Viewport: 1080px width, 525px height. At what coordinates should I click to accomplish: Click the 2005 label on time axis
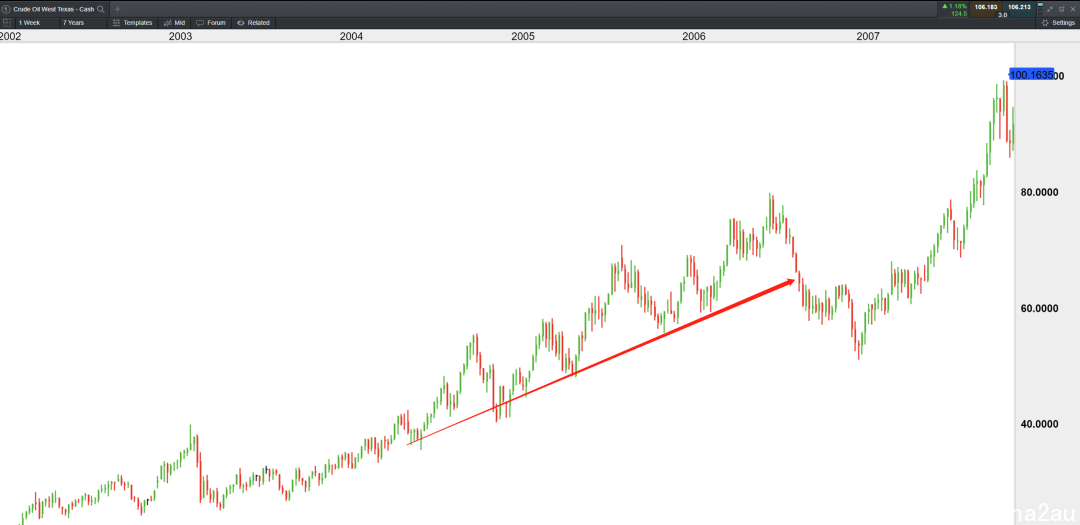point(523,36)
